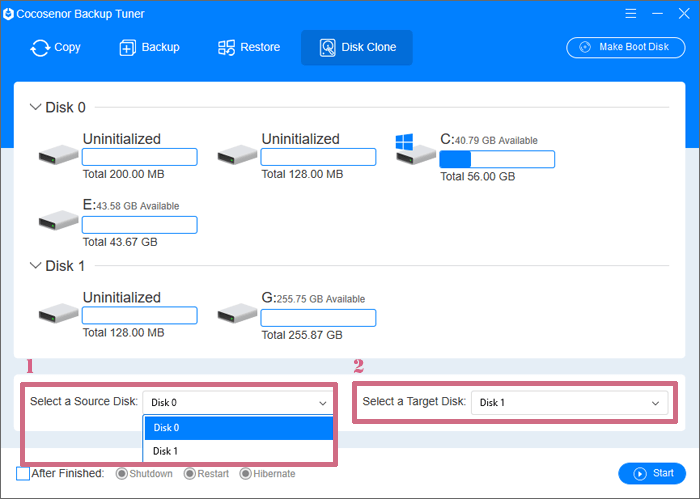
Task: Click the E: drive usage bar
Action: click(140, 225)
